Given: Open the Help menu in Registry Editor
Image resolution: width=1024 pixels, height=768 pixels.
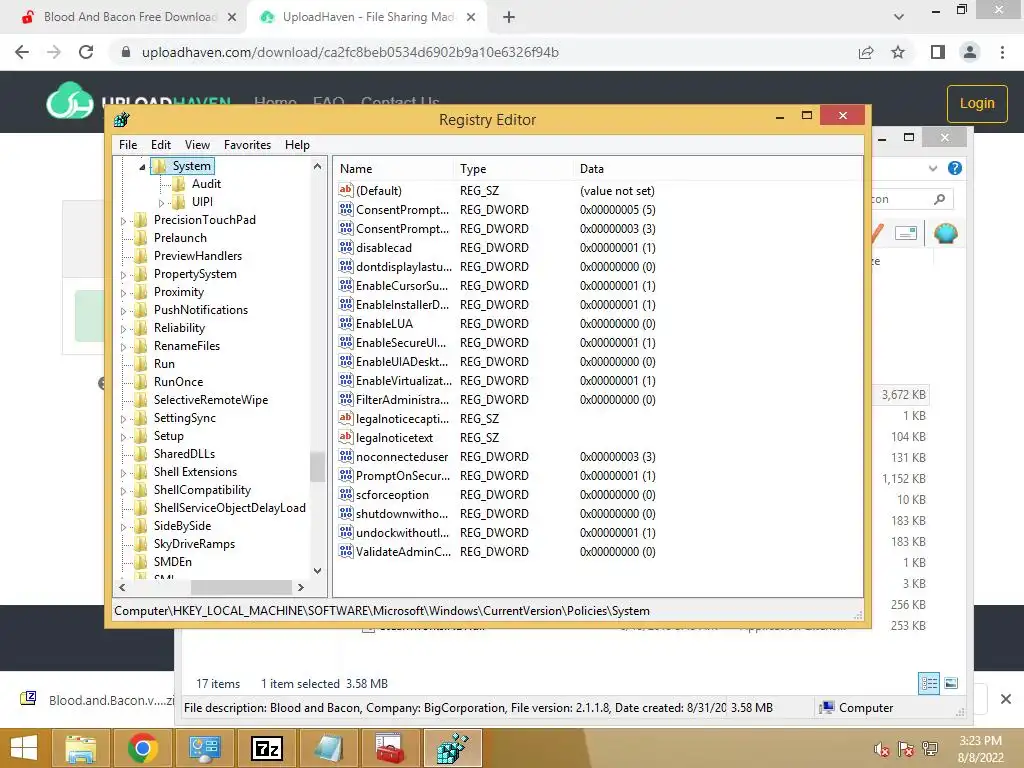Looking at the screenshot, I should point(297,145).
